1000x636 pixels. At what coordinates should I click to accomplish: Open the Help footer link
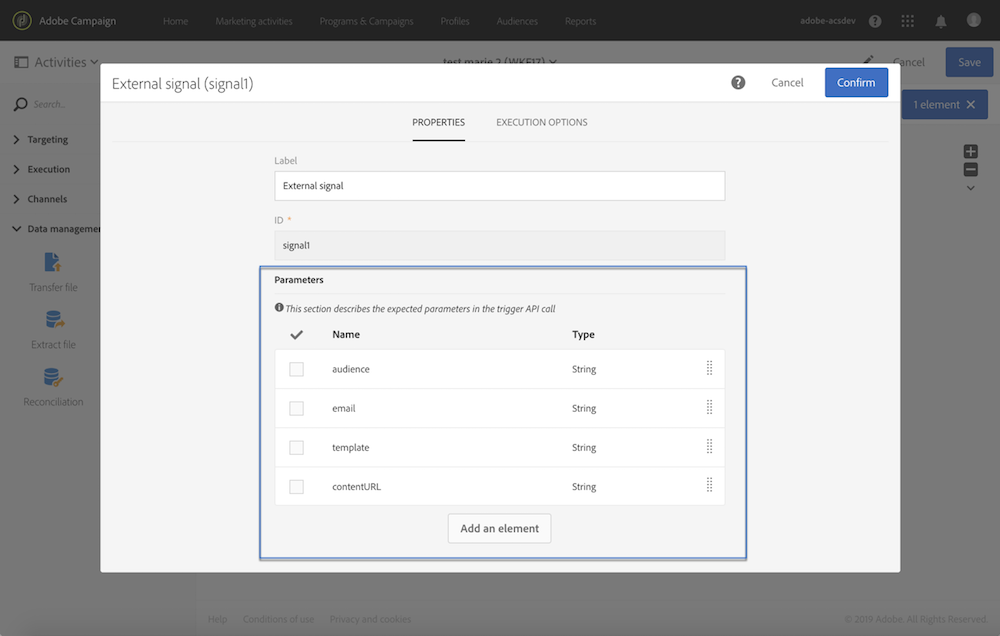(217, 619)
